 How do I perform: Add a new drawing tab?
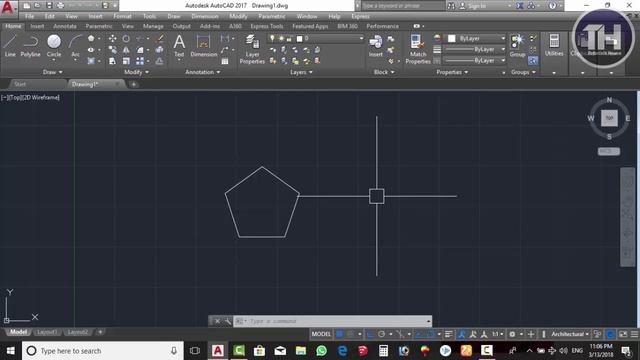tap(133, 84)
